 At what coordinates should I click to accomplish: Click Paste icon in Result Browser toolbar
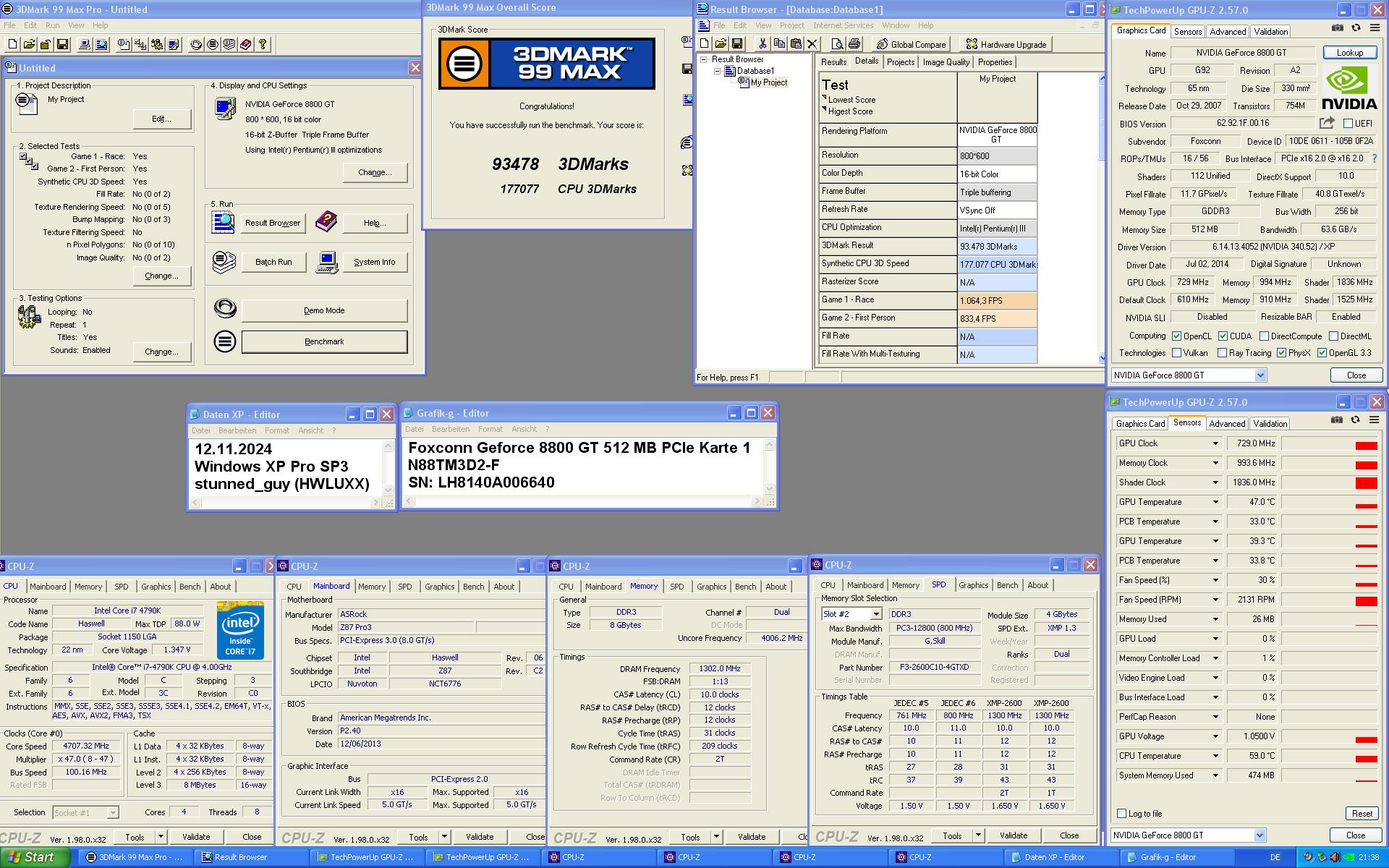[795, 44]
